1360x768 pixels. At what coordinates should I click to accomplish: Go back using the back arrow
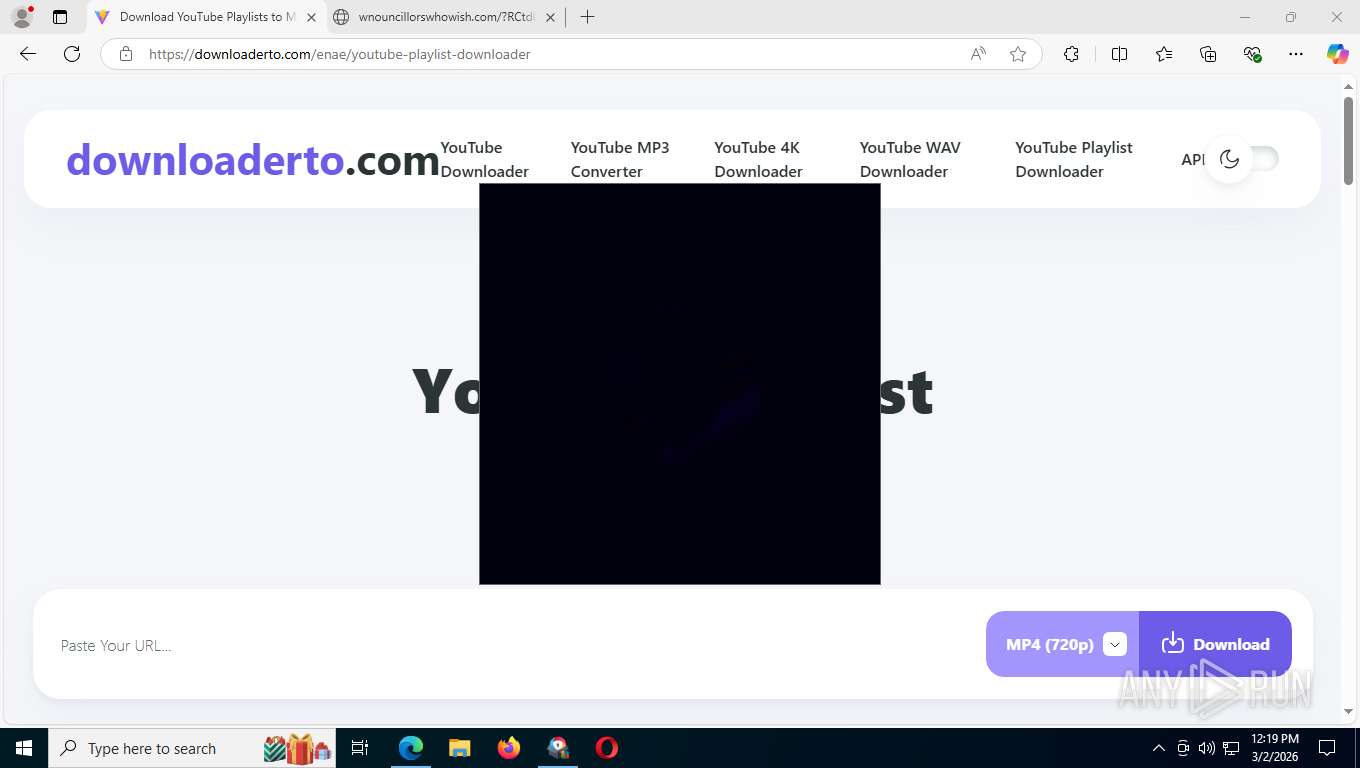[x=28, y=54]
